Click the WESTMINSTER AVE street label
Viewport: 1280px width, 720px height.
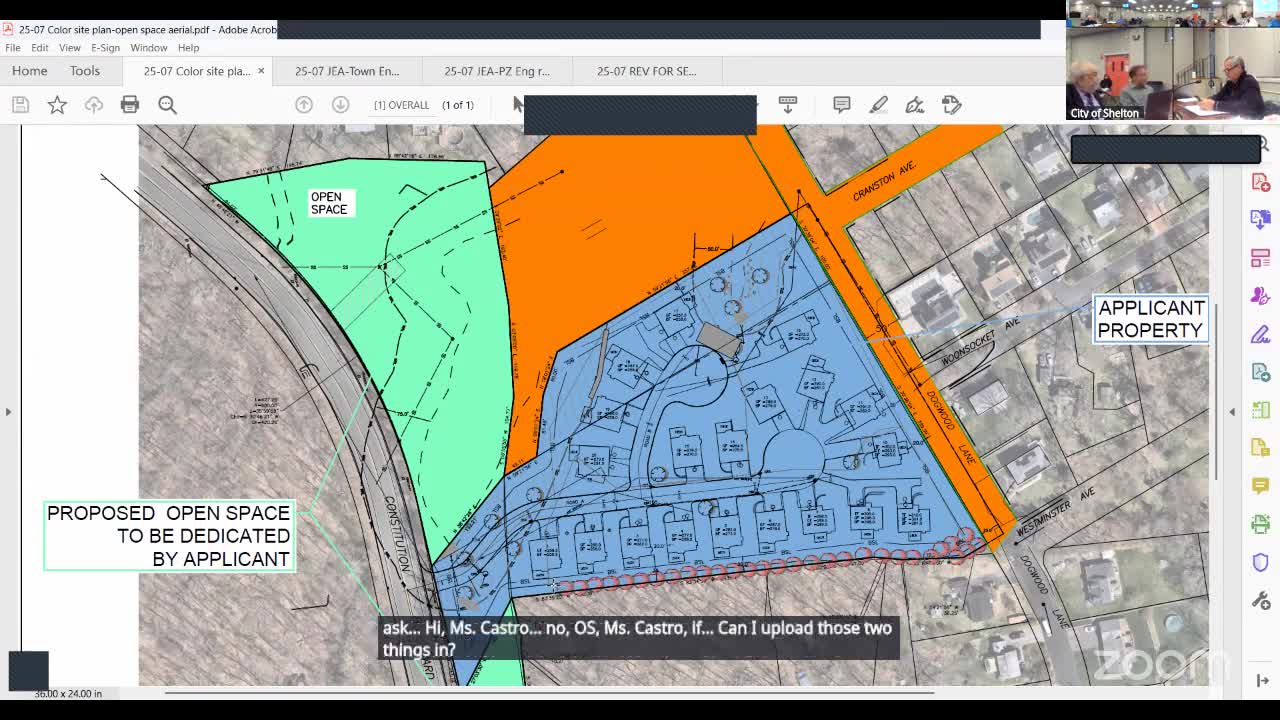(x=1056, y=514)
